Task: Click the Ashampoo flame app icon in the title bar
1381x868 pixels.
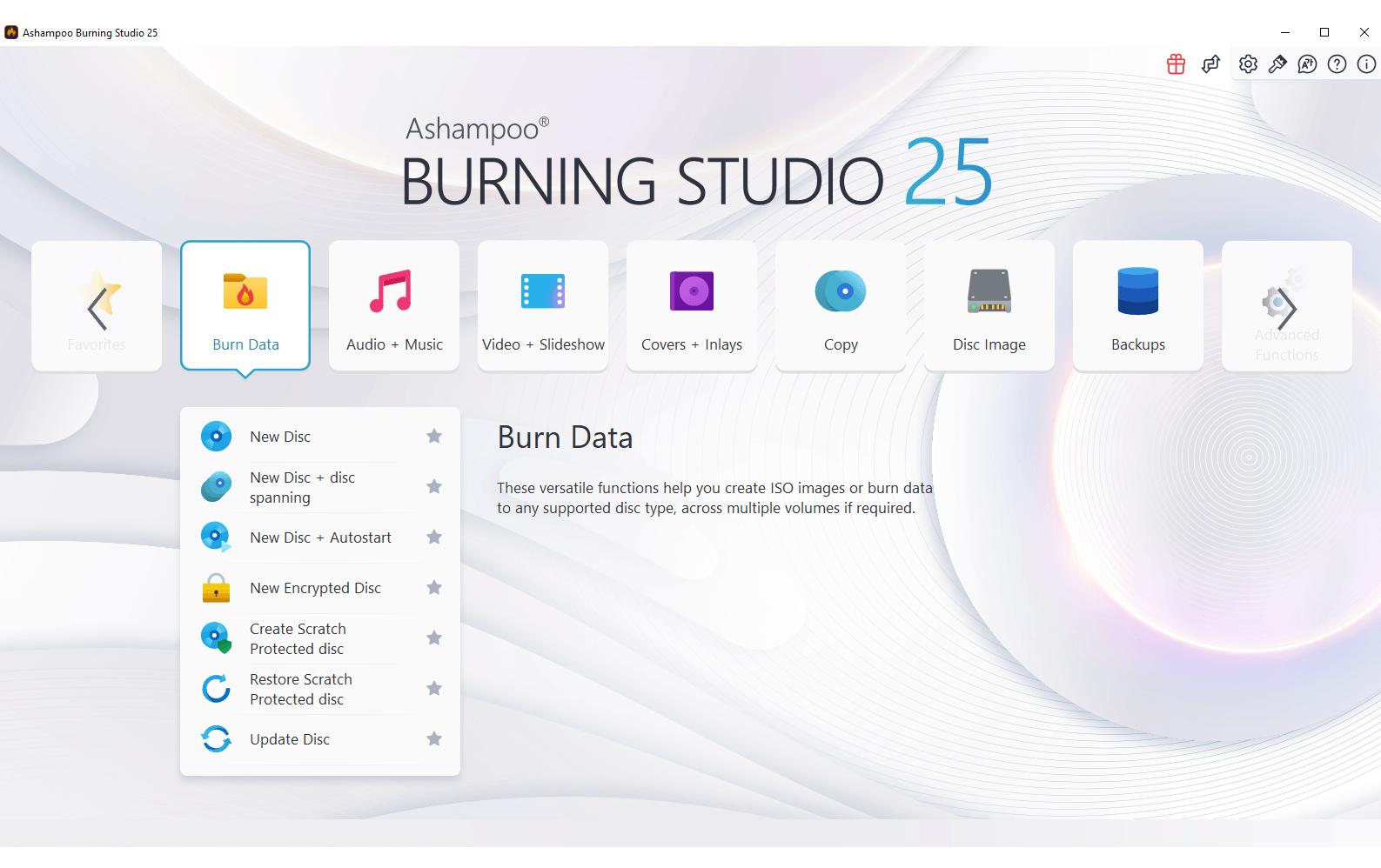Action: tap(11, 33)
